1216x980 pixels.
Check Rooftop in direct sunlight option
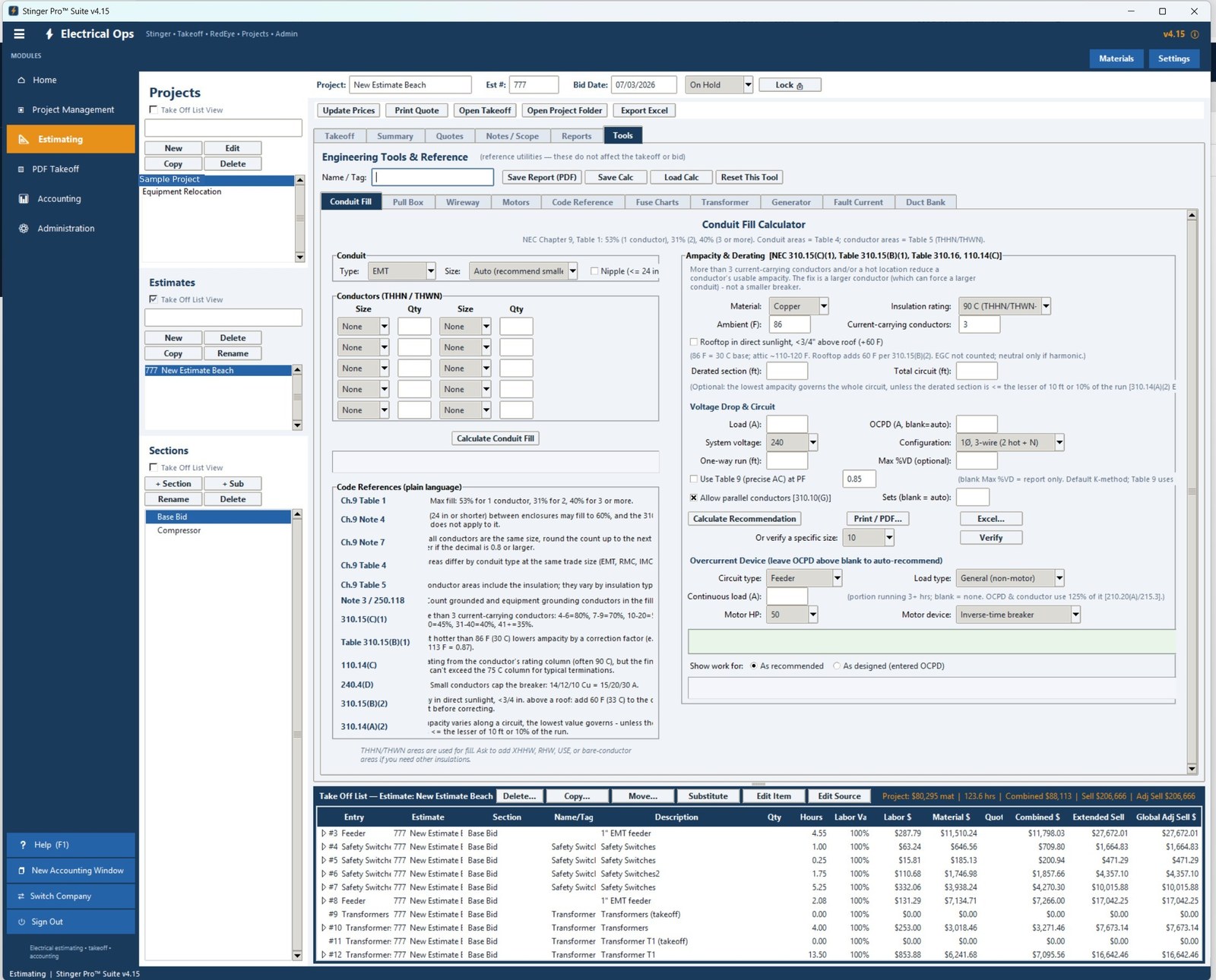[694, 342]
